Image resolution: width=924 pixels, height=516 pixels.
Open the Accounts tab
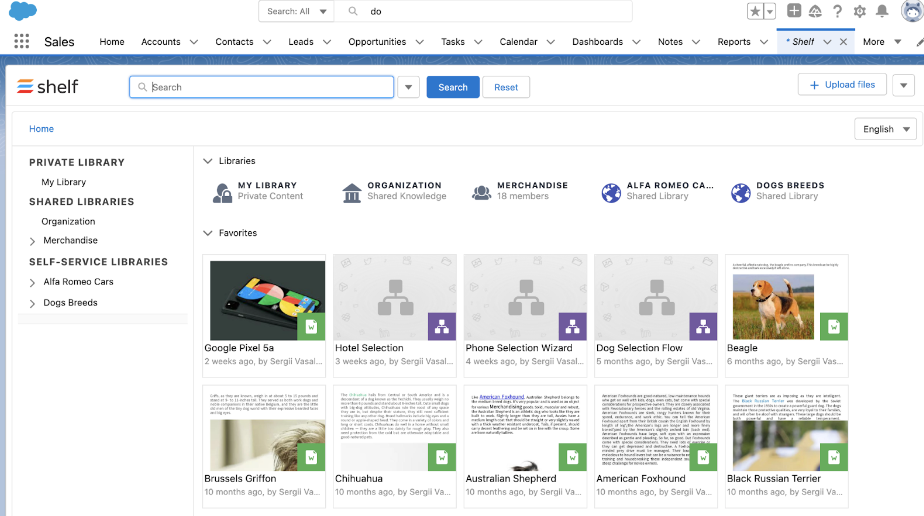coord(161,42)
